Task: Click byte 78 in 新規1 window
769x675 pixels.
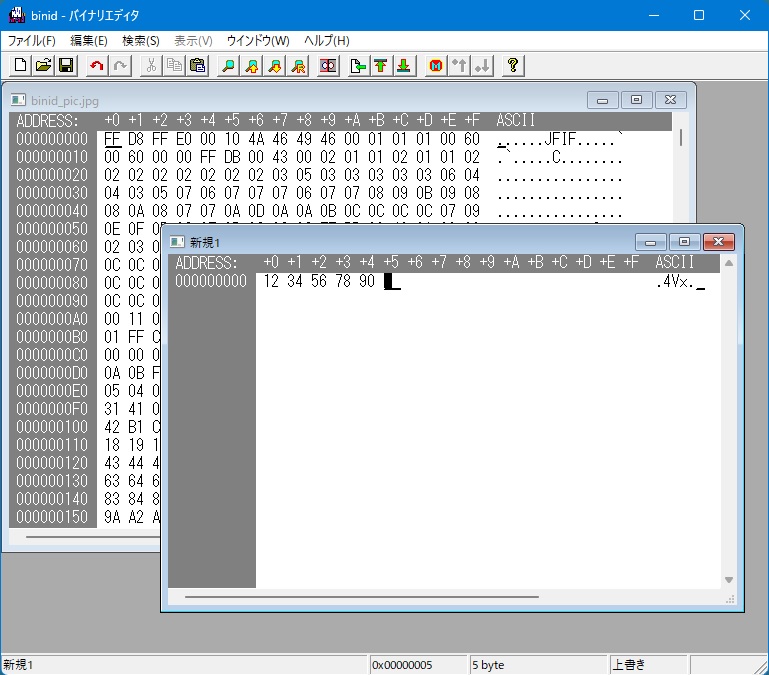Action: 343,281
